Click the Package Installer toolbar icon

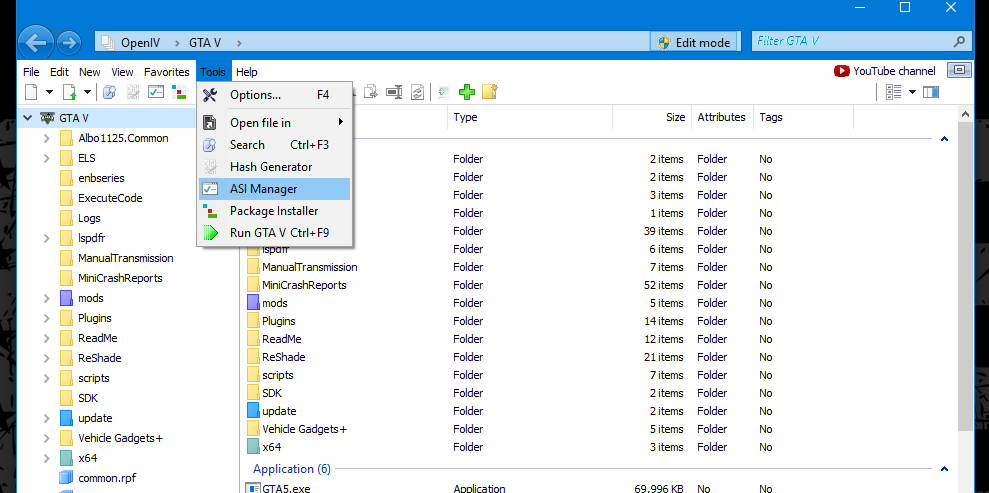click(179, 92)
